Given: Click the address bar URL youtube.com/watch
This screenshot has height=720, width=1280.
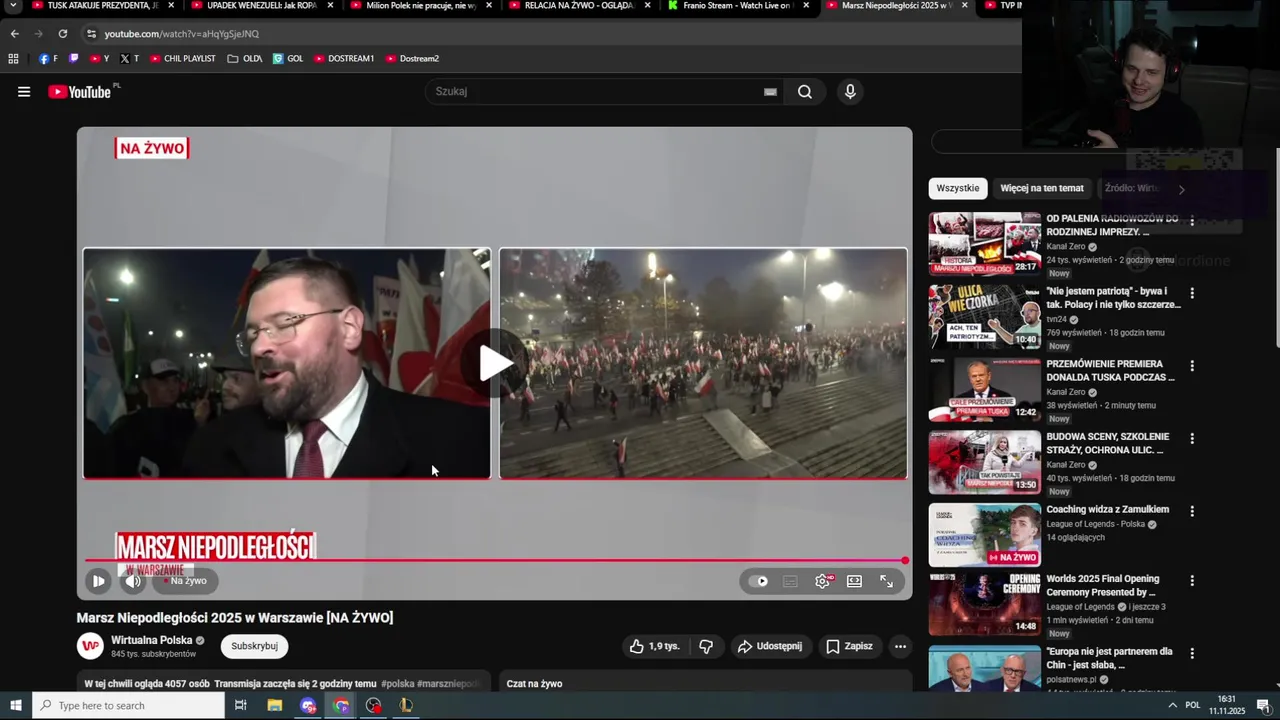Looking at the screenshot, I should (x=181, y=34).
